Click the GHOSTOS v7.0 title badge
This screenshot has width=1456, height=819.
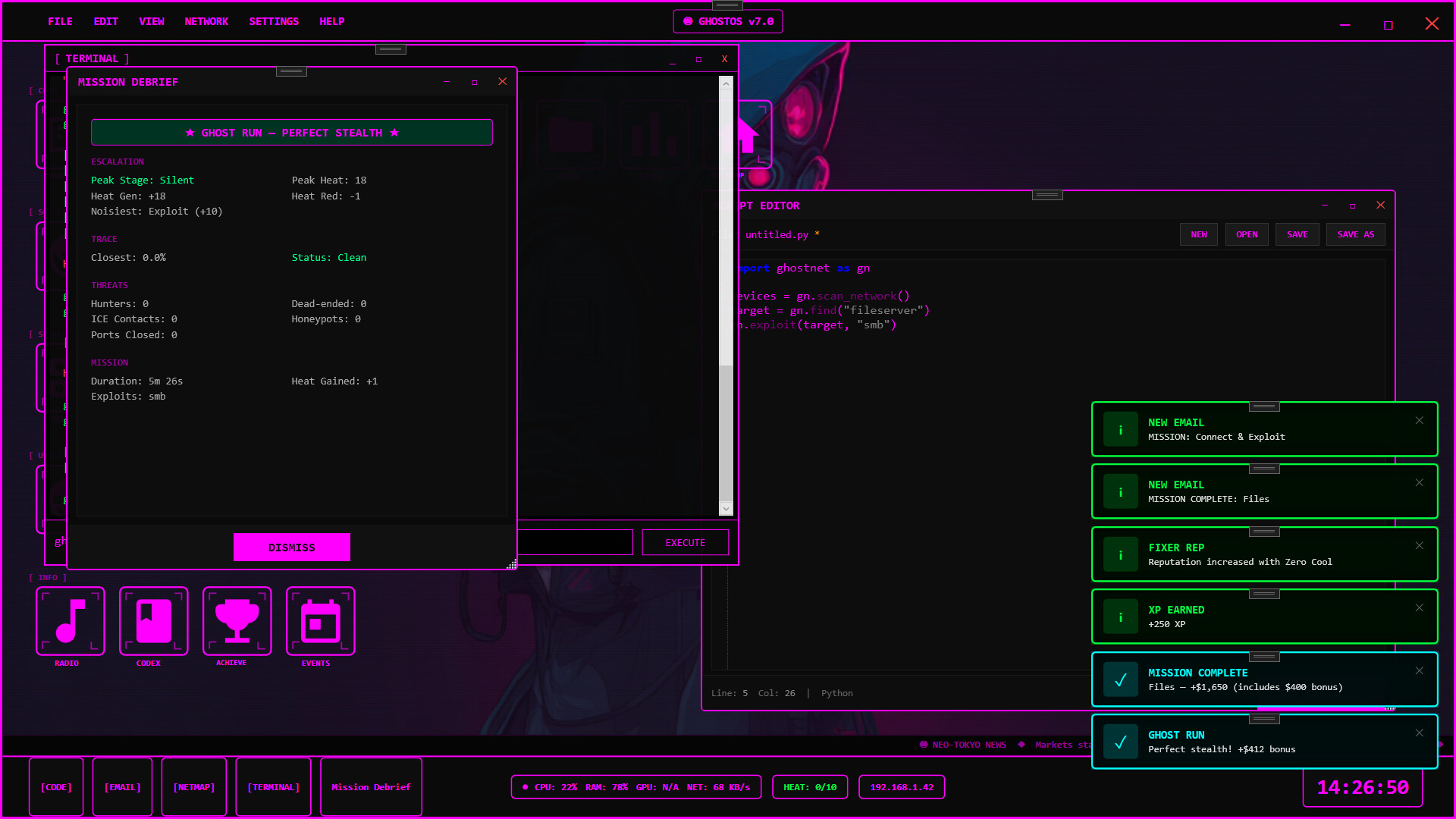click(x=728, y=21)
